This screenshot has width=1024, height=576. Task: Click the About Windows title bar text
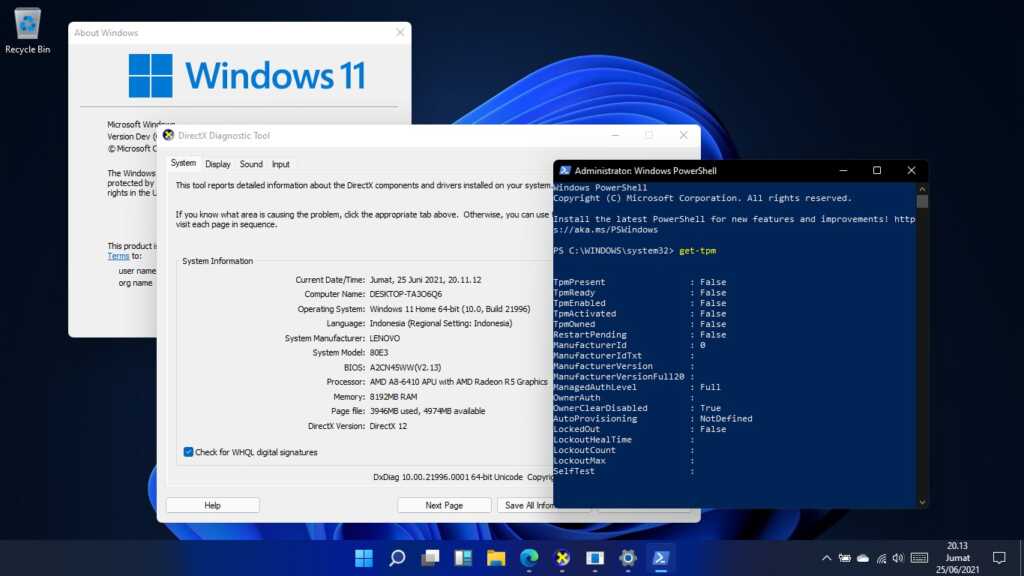point(106,33)
